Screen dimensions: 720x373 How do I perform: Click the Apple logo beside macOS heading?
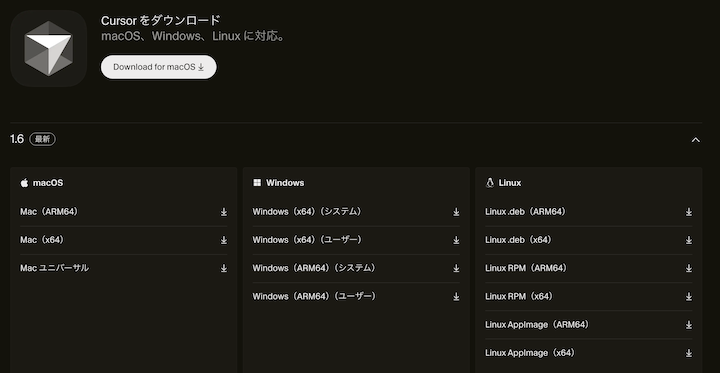click(24, 183)
